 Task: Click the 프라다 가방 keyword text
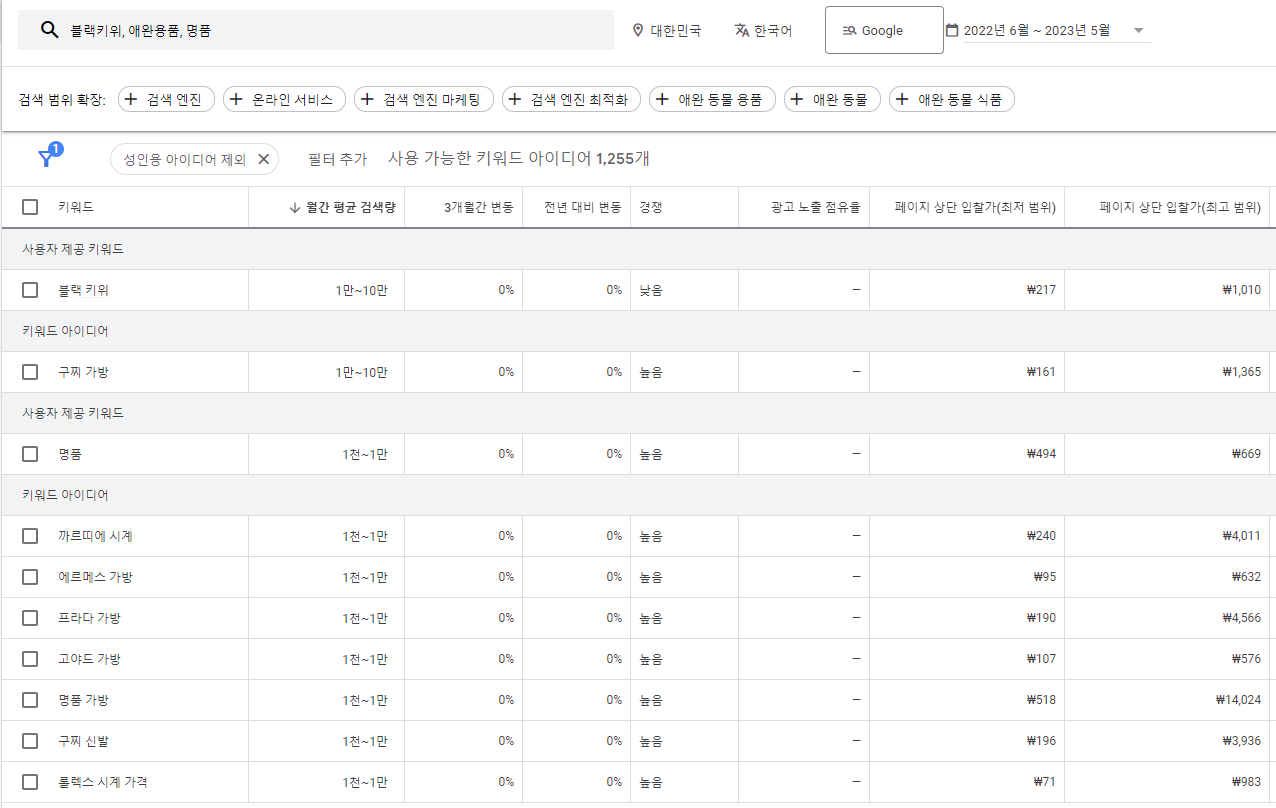pyautogui.click(x=89, y=618)
